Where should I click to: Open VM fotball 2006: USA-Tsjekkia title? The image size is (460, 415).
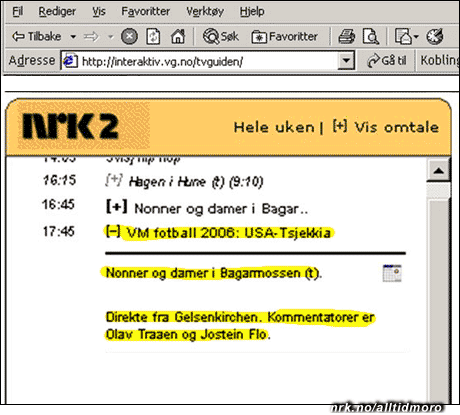click(229, 233)
